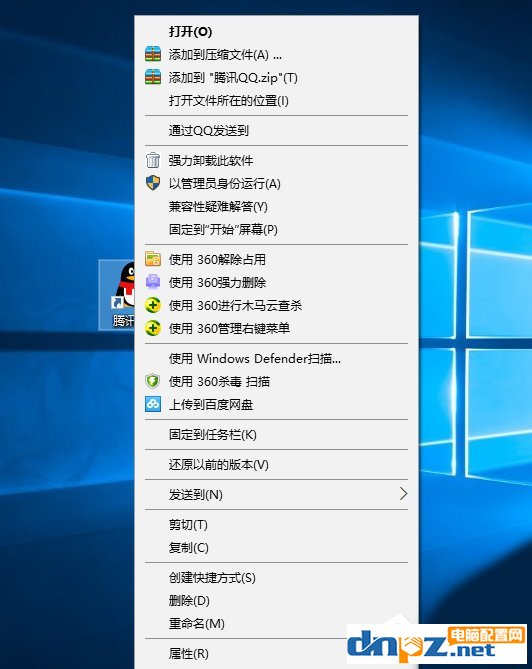Click the 360杀毒 green shield icon
The height and width of the screenshot is (669, 532).
coord(153,381)
